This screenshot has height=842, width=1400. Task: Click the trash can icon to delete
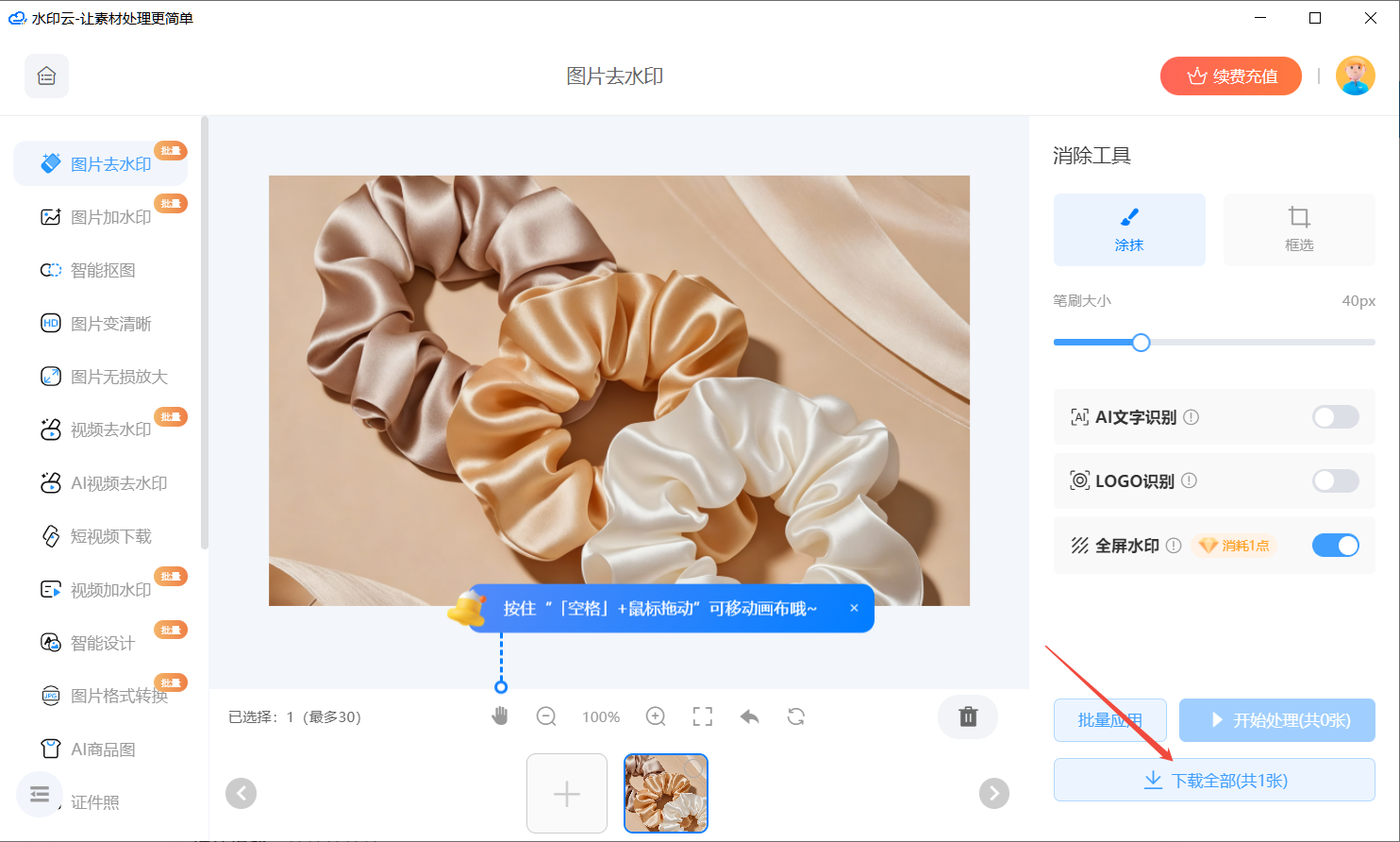[x=967, y=716]
